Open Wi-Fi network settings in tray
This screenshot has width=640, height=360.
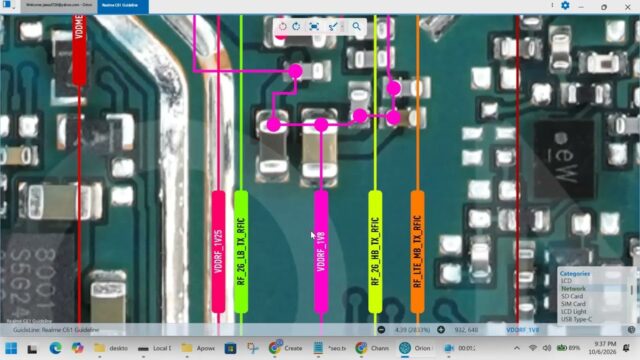[533, 348]
